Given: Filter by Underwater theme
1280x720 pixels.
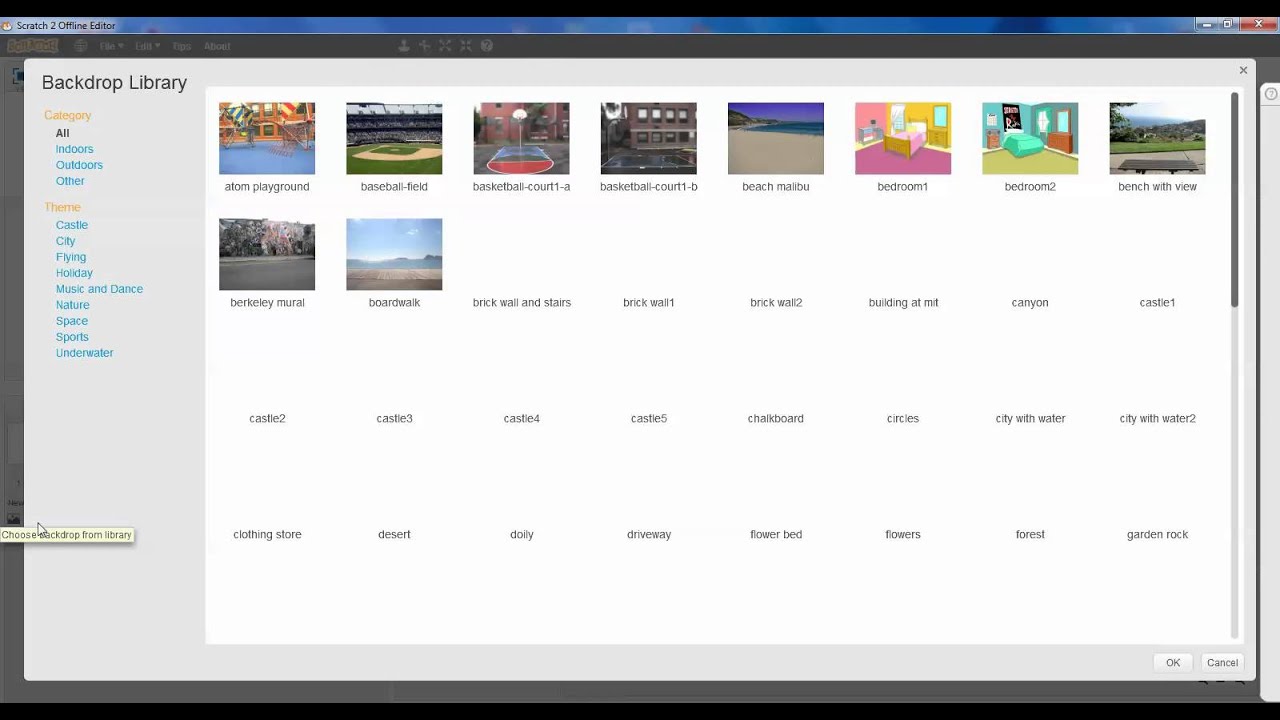Looking at the screenshot, I should (85, 353).
